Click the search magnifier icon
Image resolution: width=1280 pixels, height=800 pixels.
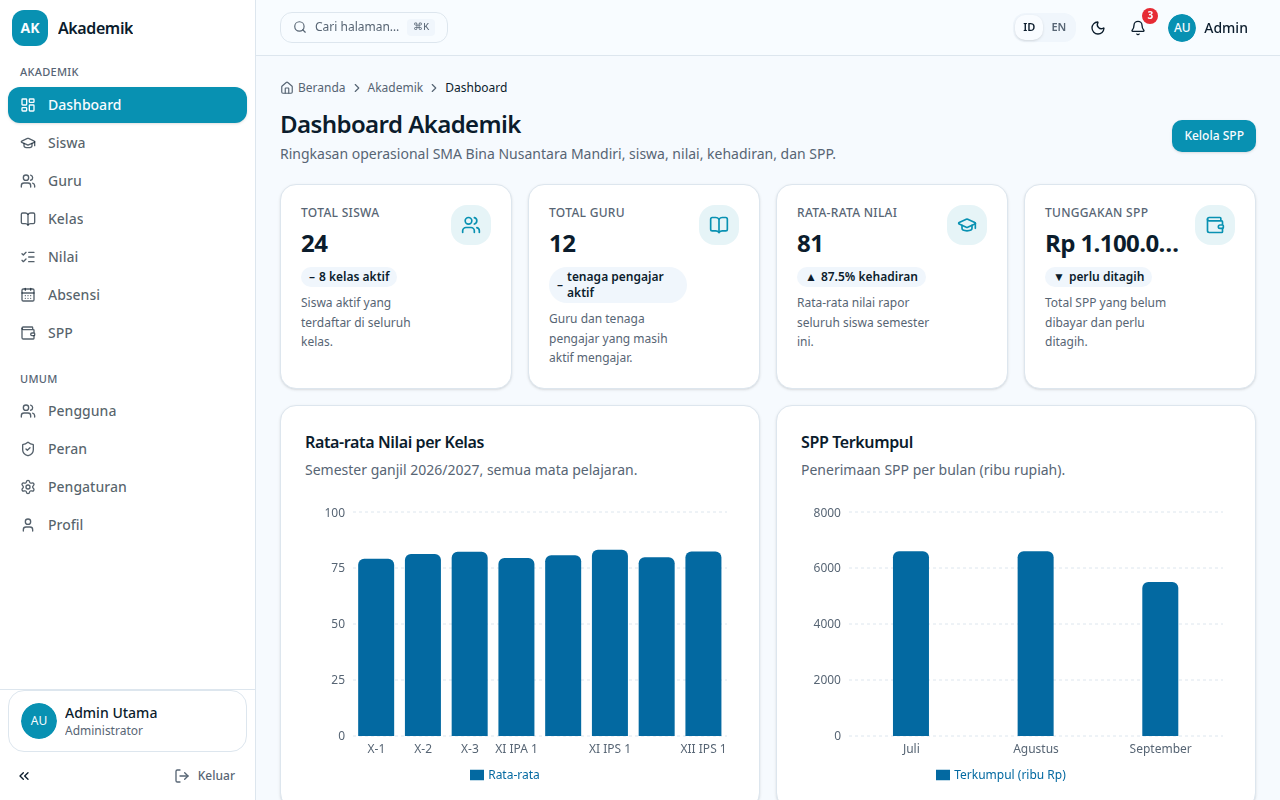[x=300, y=27]
